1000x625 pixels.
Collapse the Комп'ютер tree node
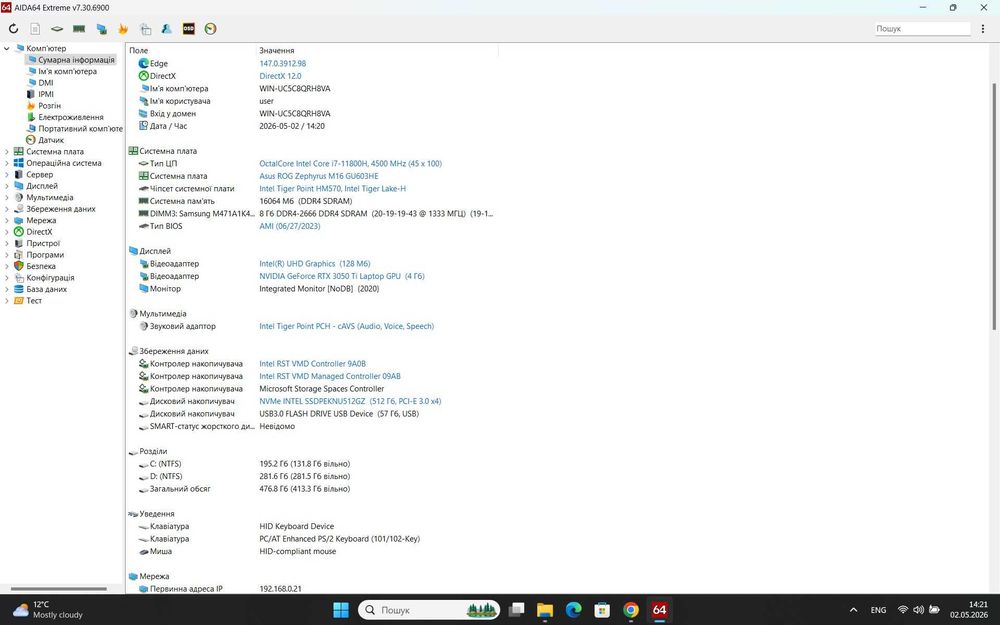click(x=6, y=48)
